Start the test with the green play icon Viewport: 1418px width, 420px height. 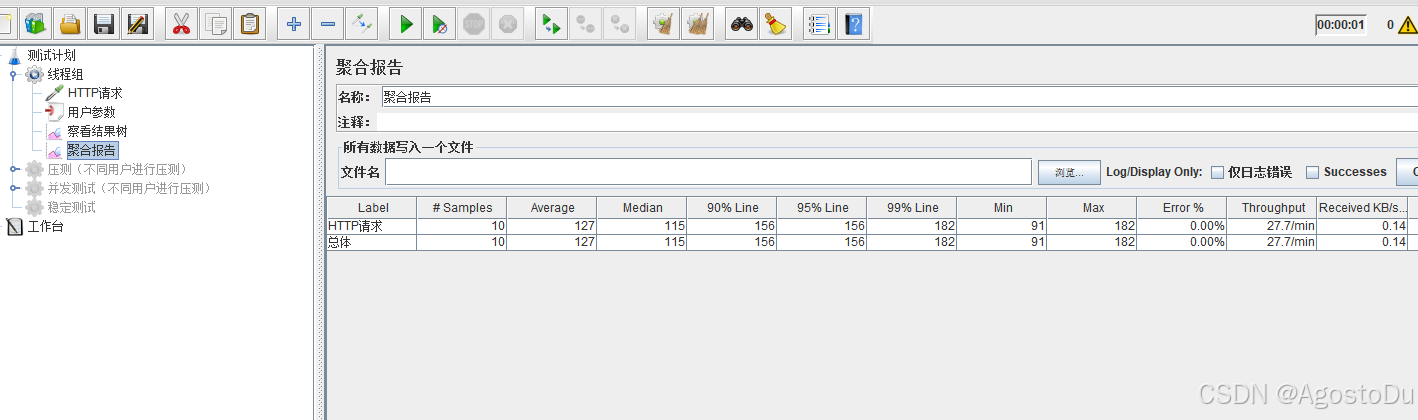[405, 23]
